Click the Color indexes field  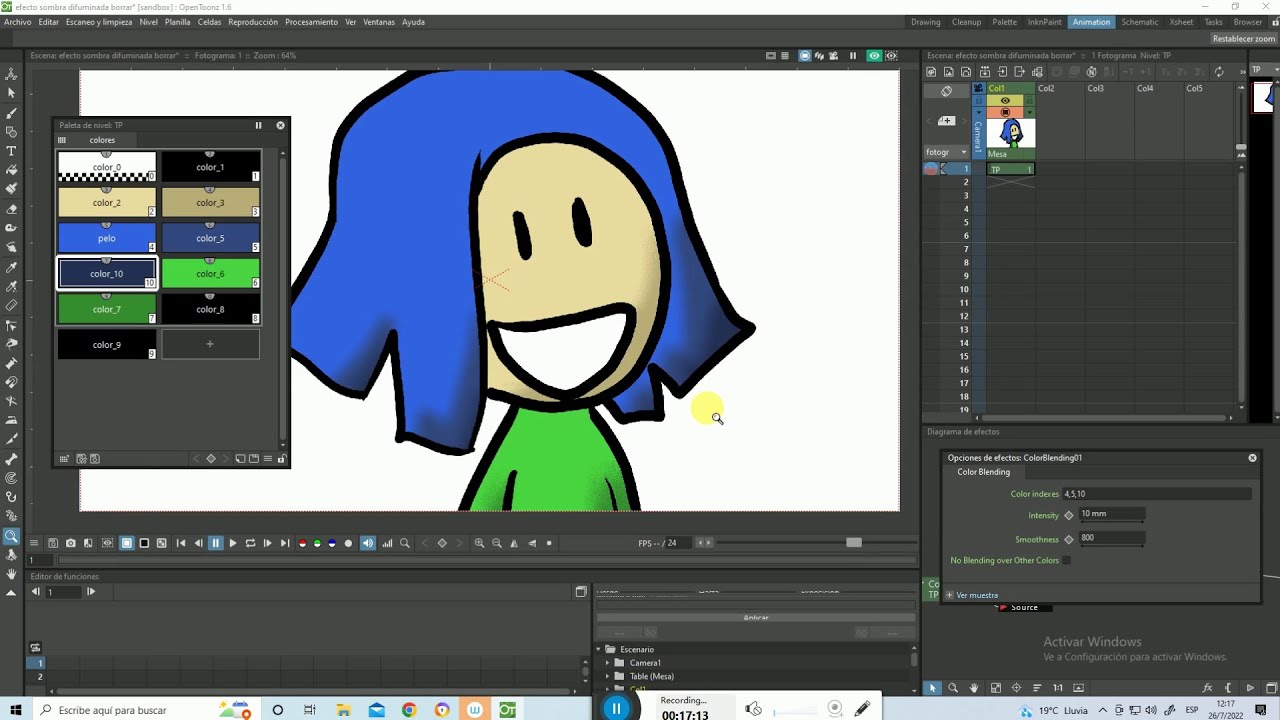(1155, 494)
